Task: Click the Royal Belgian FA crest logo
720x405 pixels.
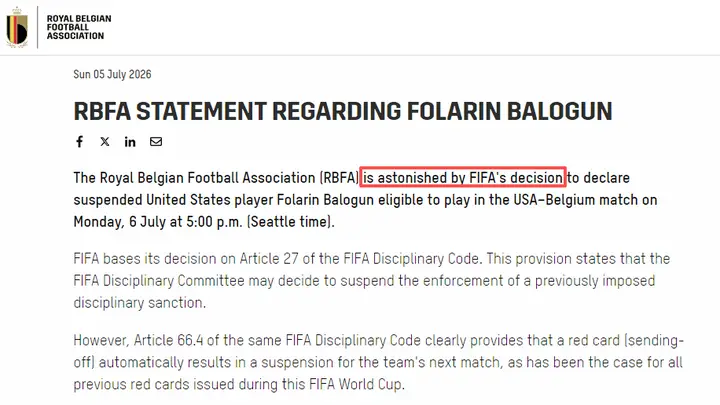Action: 17,27
